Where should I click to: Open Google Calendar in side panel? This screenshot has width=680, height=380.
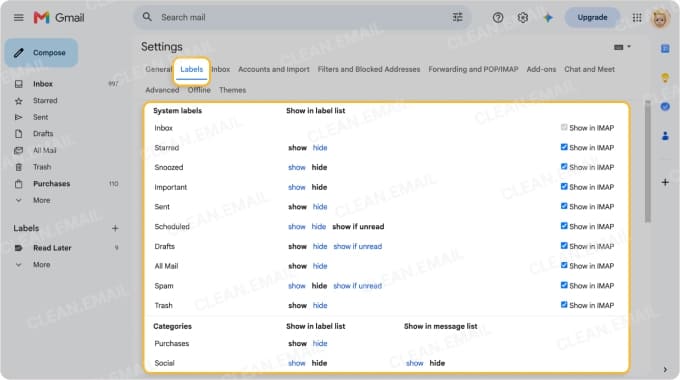[x=665, y=48]
